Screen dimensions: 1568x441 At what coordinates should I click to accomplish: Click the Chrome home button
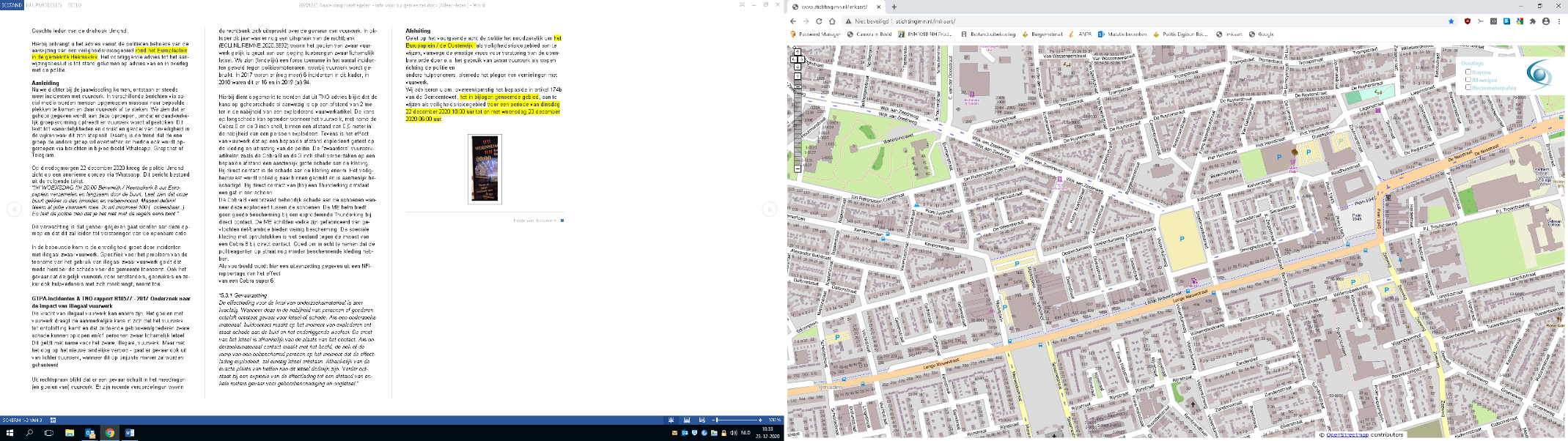(832, 21)
